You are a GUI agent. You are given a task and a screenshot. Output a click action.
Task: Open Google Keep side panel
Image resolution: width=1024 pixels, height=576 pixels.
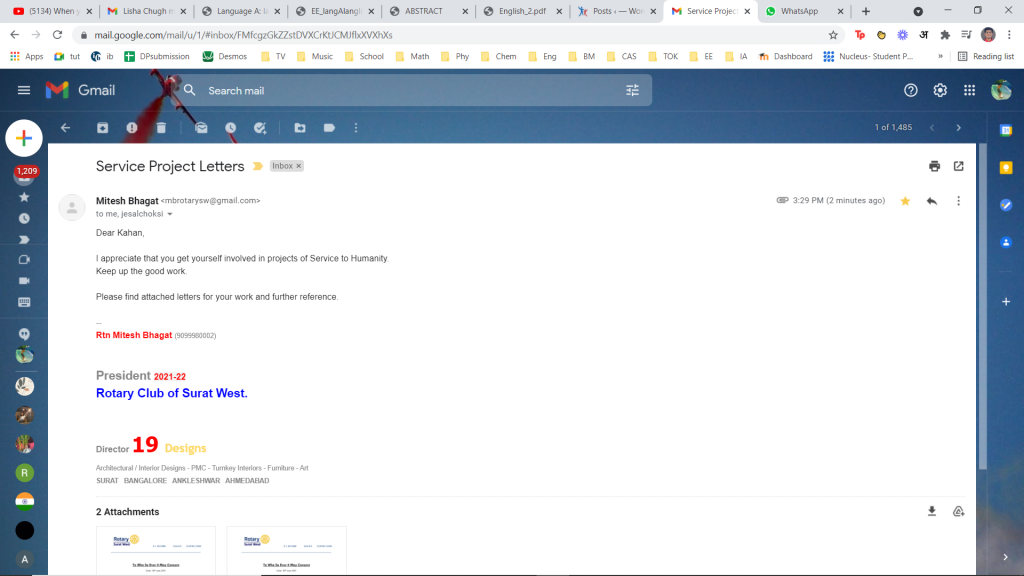1006,168
